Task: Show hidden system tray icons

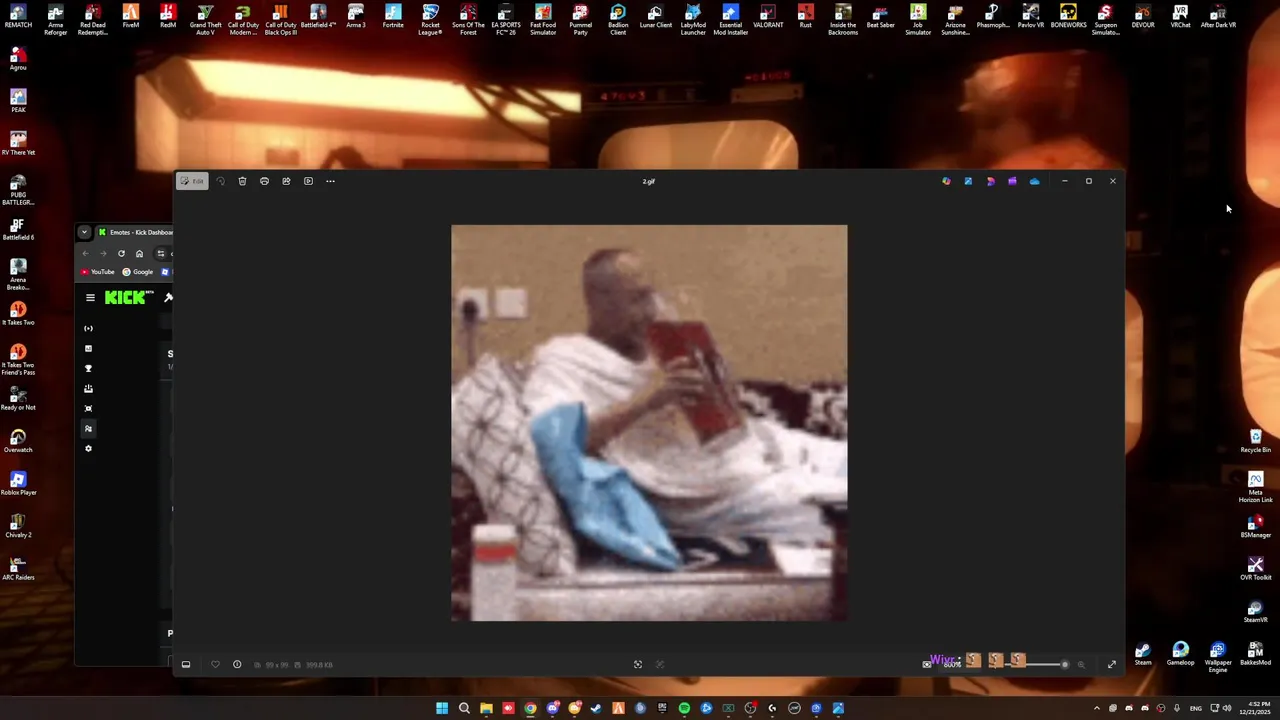Action: tap(1096, 708)
